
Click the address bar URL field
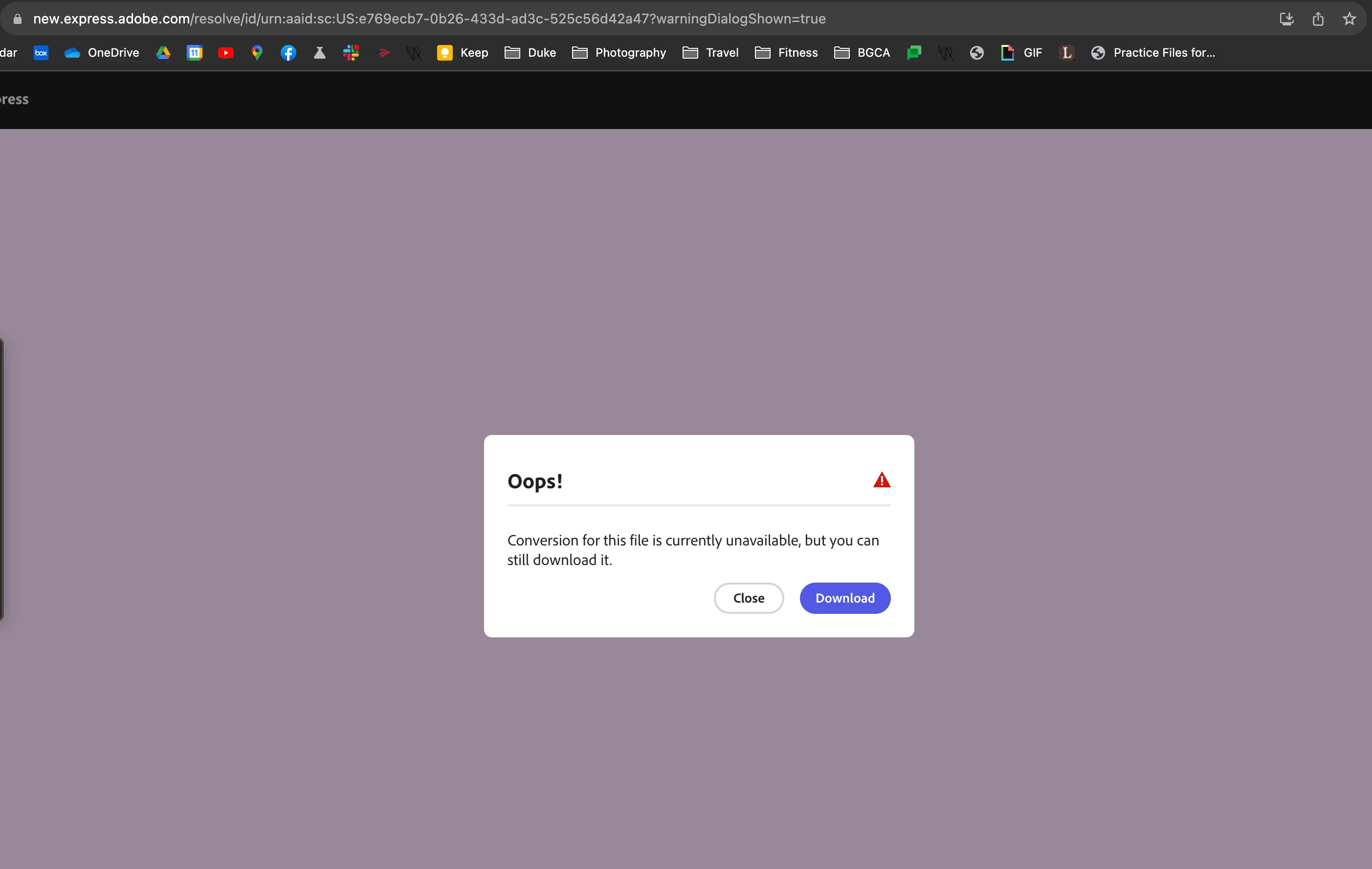coord(428,19)
